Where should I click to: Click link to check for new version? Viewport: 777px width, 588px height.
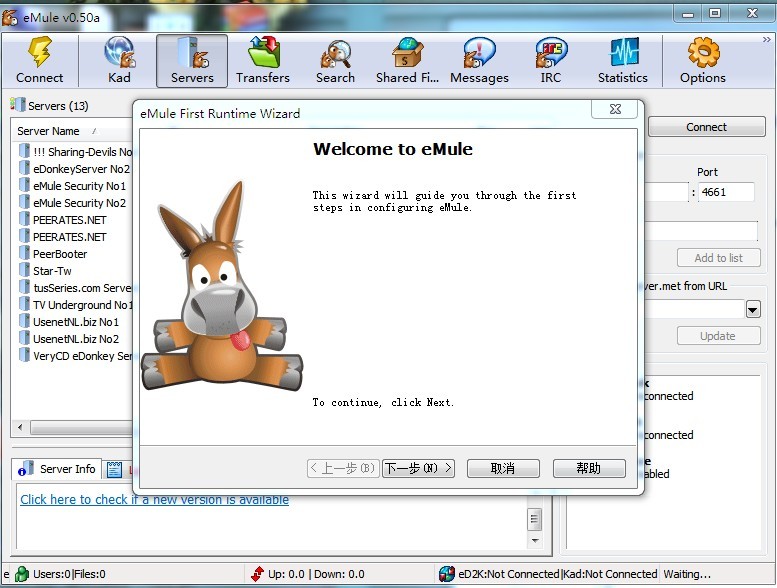(x=155, y=499)
